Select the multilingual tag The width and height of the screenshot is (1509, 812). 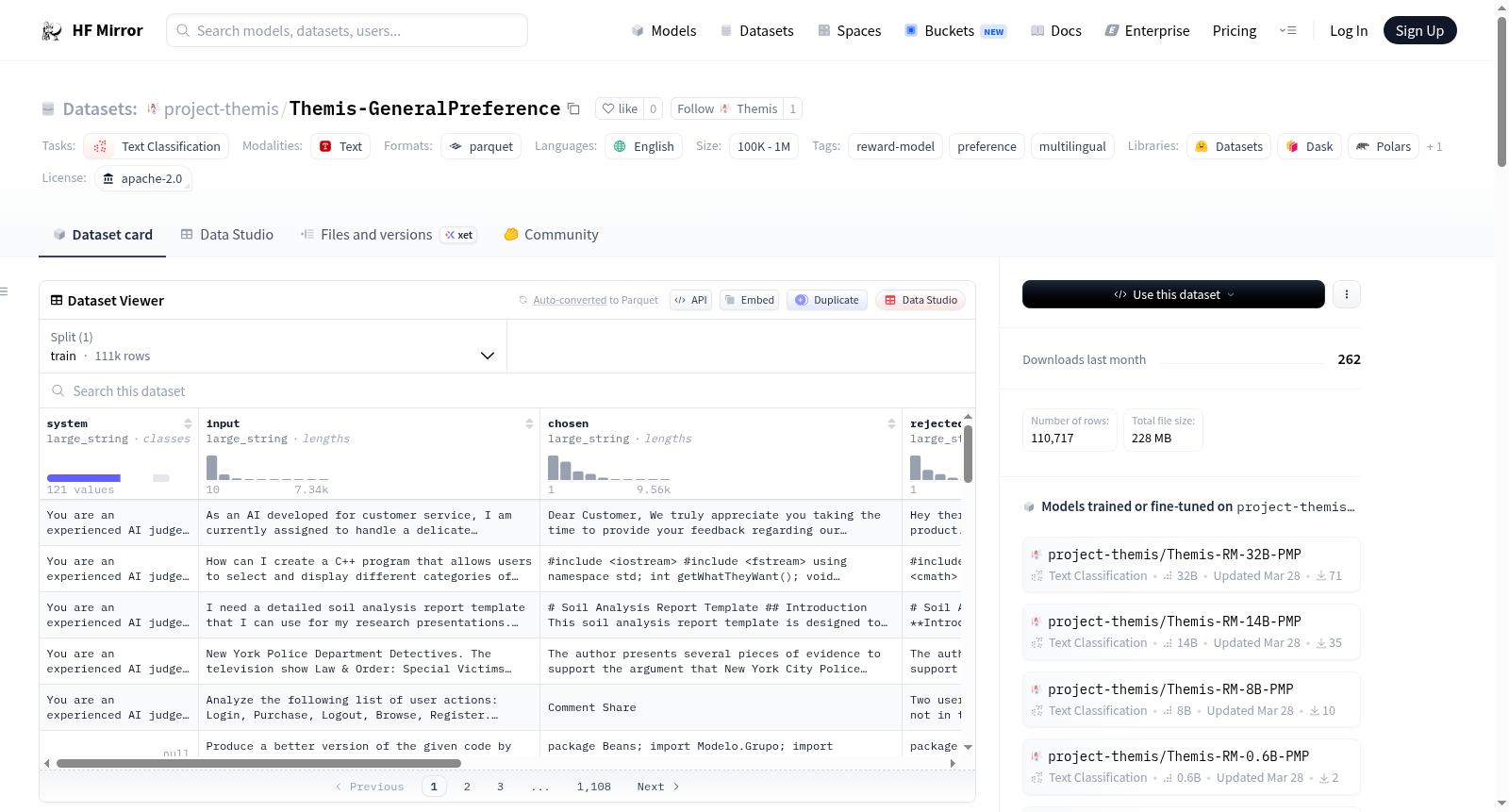coord(1072,146)
